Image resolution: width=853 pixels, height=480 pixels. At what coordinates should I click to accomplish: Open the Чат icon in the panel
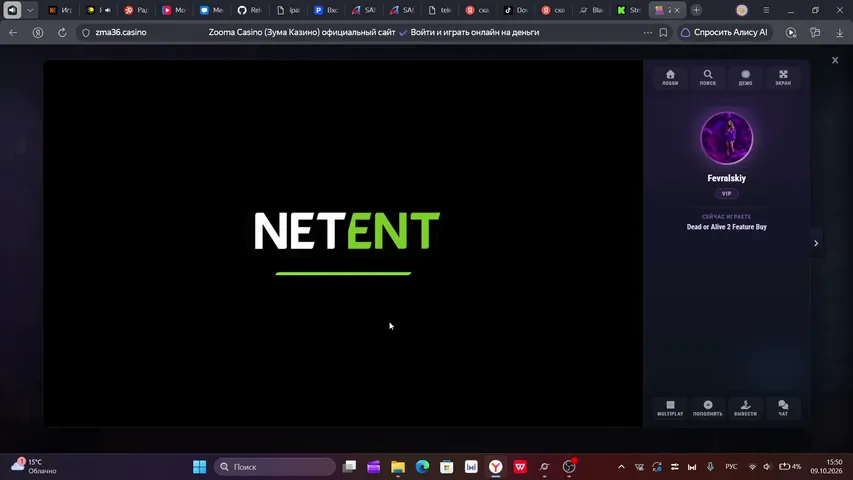(x=783, y=408)
